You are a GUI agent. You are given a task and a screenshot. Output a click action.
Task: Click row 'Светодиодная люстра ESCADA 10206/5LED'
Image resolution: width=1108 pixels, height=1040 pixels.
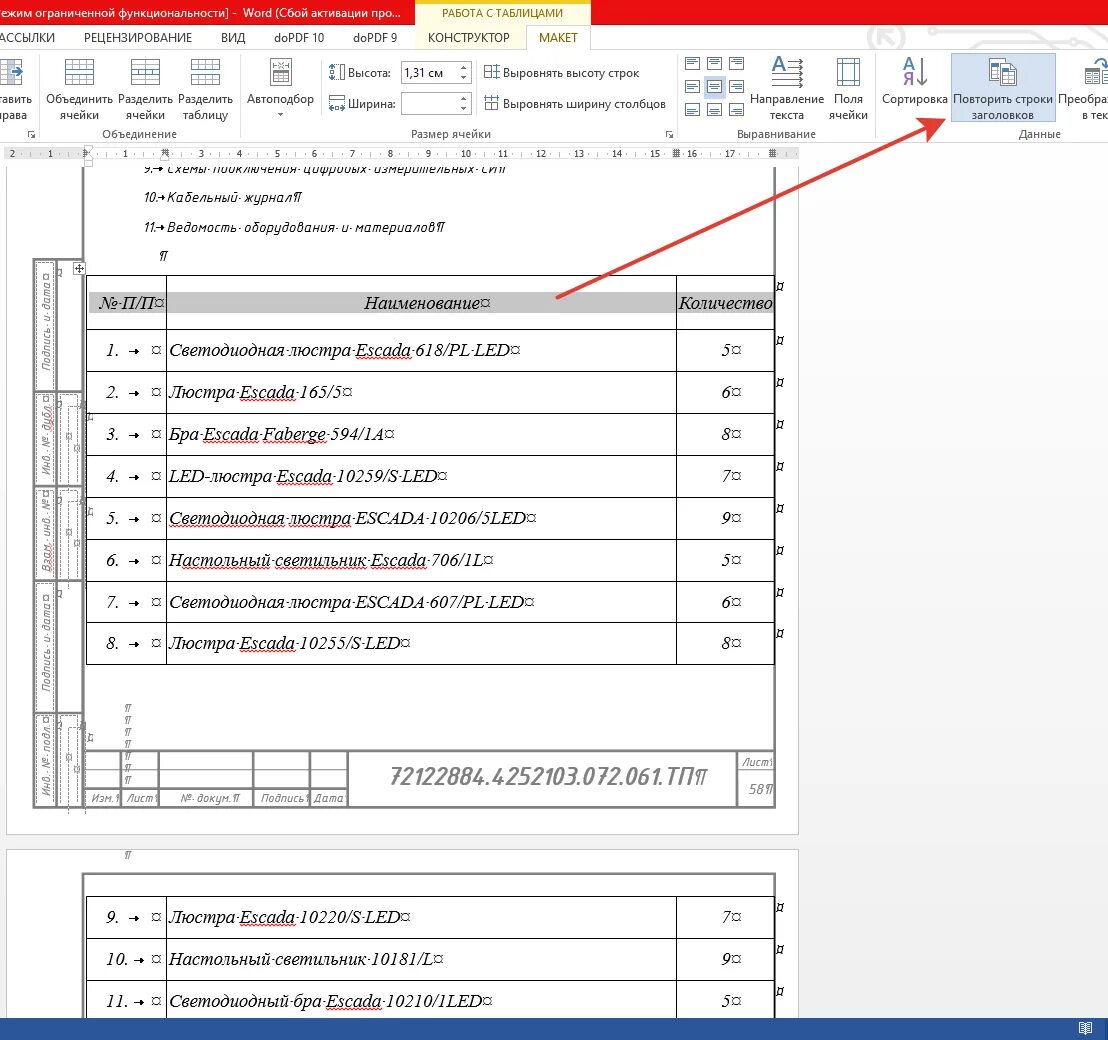point(430,519)
